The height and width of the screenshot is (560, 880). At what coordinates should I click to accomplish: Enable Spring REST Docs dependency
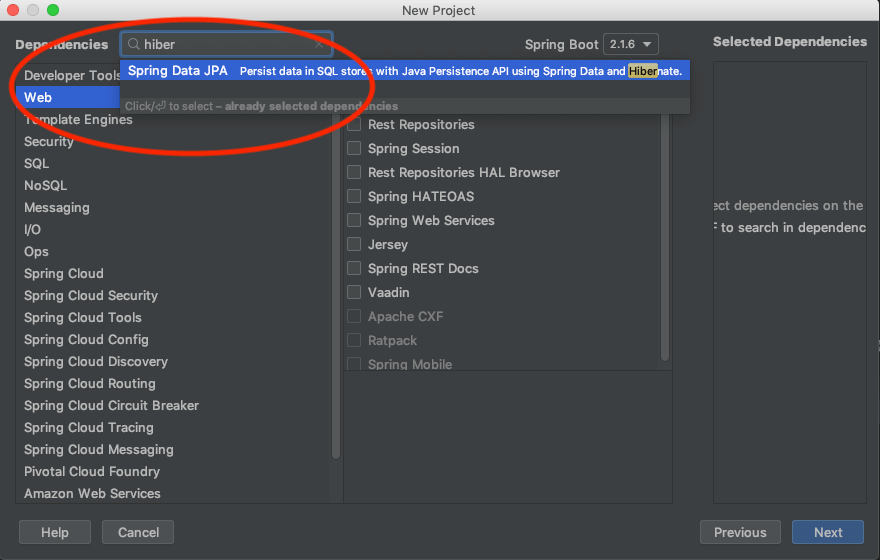pos(354,269)
